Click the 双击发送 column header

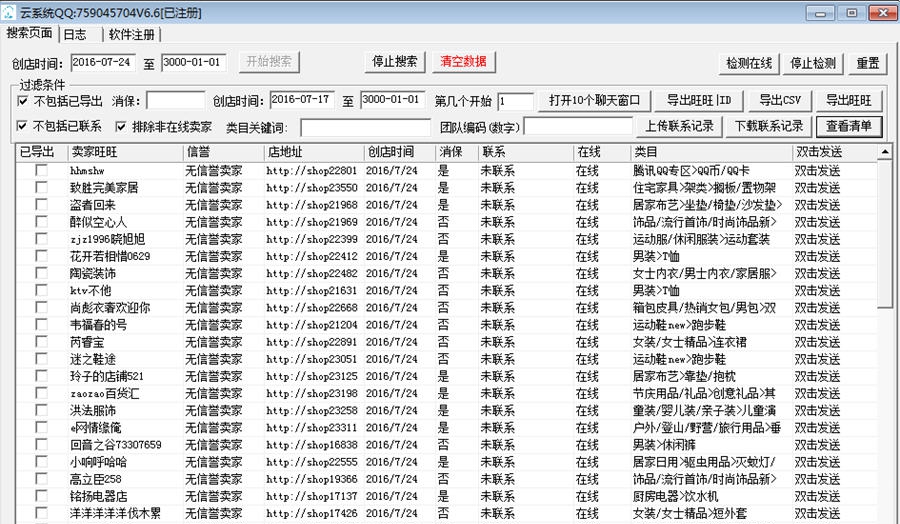(834, 152)
